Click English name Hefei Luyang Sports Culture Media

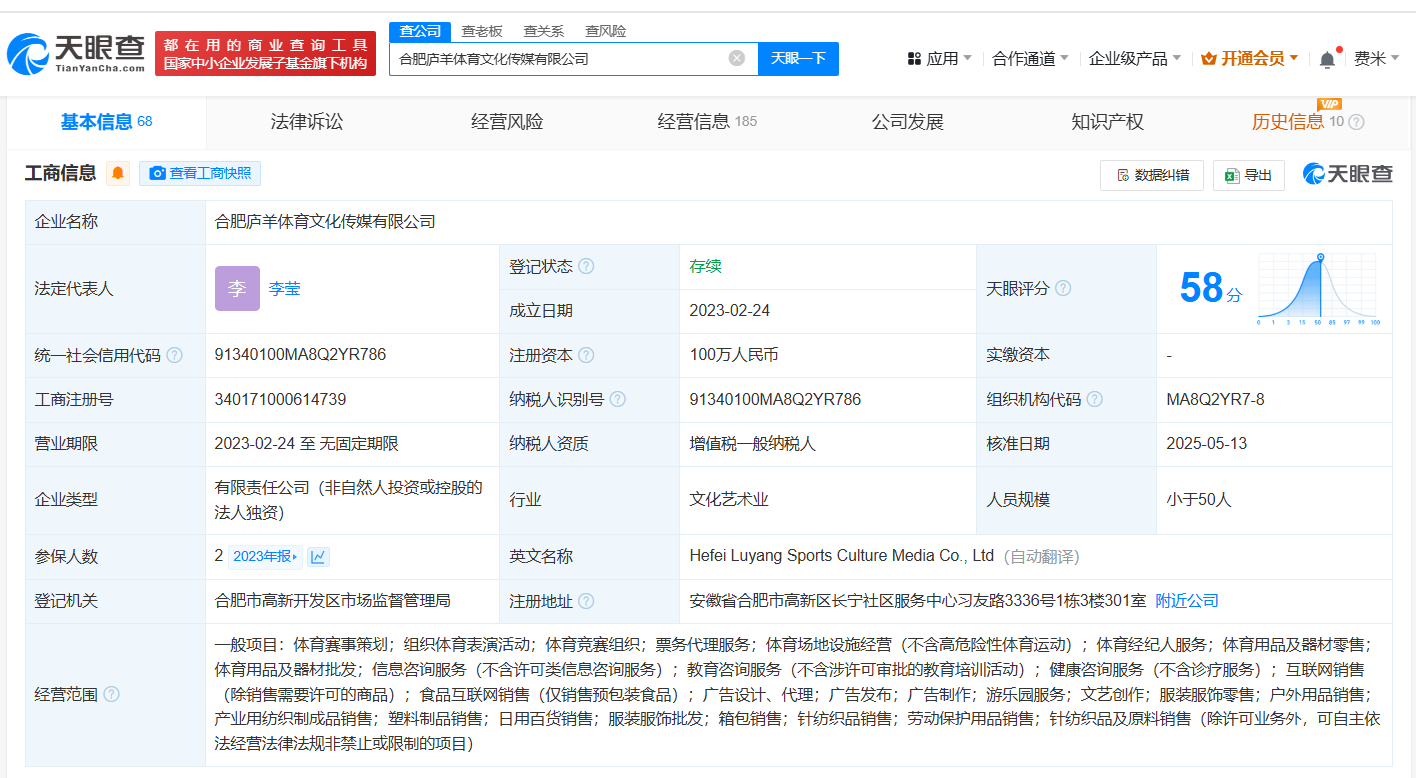click(841, 555)
